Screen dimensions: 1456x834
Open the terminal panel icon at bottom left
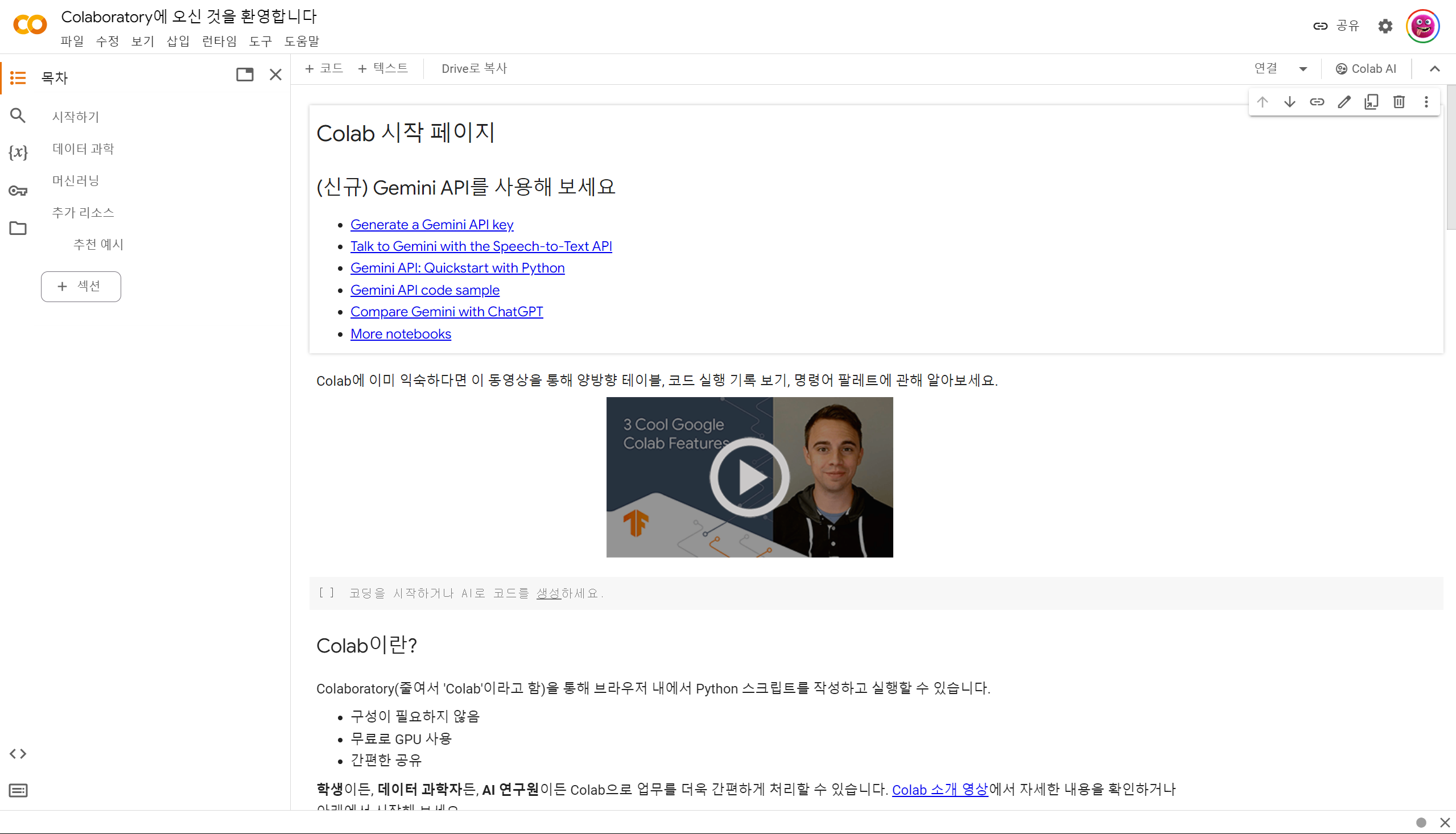click(18, 790)
